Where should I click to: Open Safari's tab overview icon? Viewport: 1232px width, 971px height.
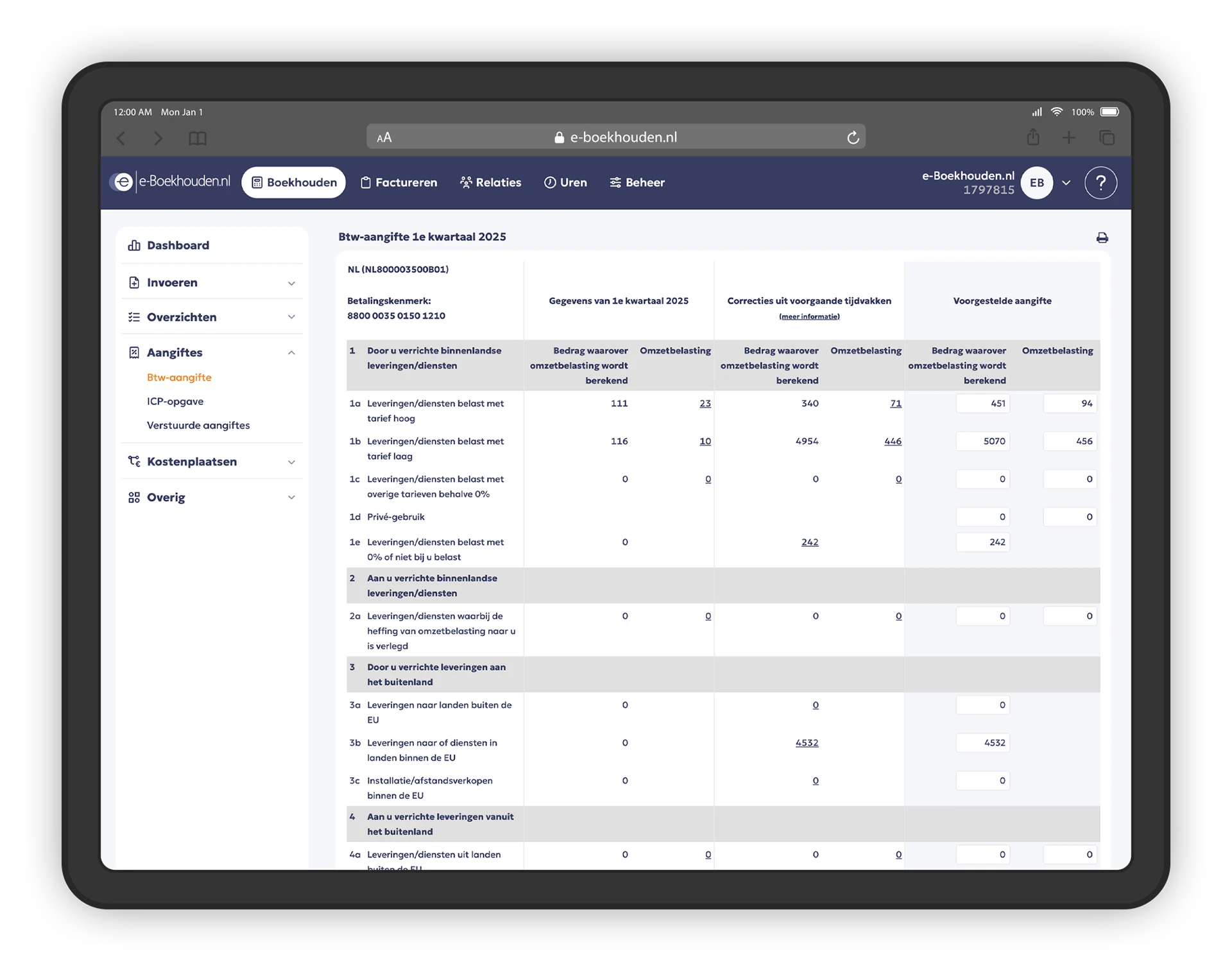point(1107,137)
